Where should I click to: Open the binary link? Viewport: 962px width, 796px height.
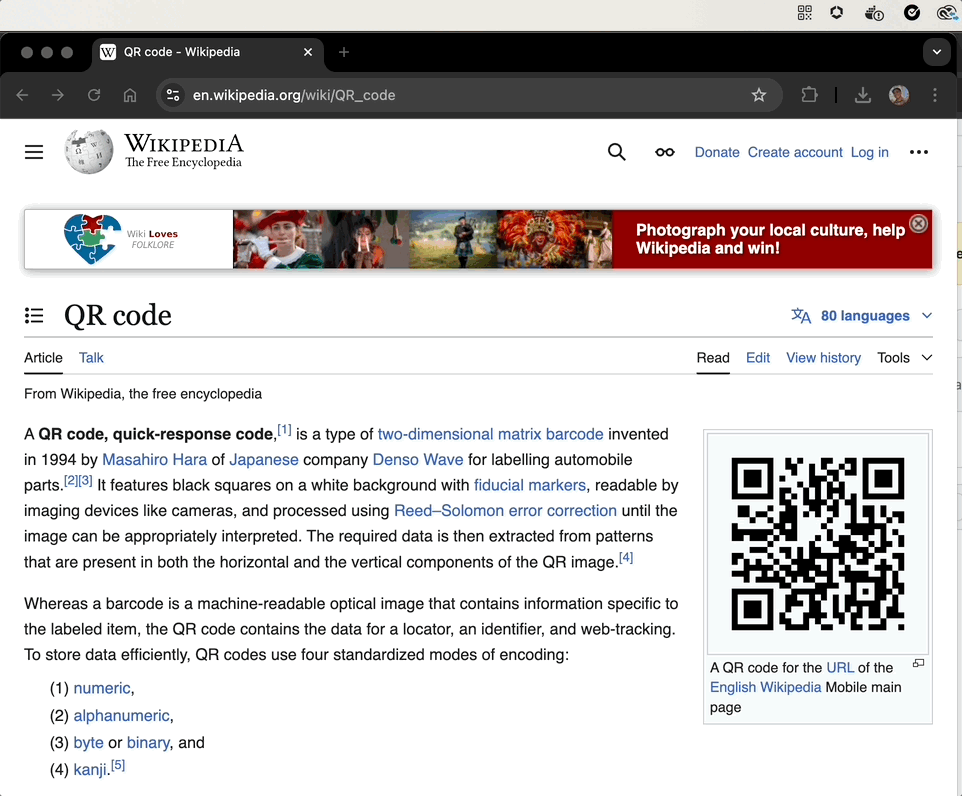(148, 743)
